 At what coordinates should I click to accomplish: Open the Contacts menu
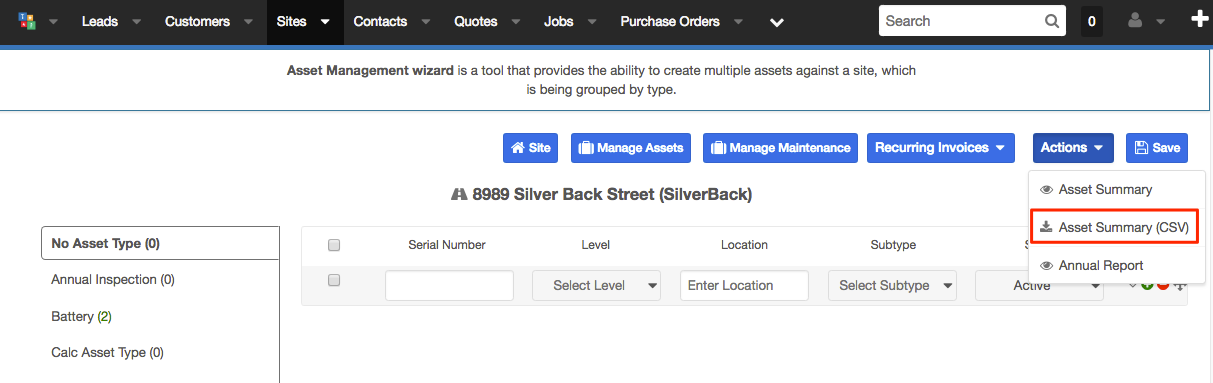380,21
